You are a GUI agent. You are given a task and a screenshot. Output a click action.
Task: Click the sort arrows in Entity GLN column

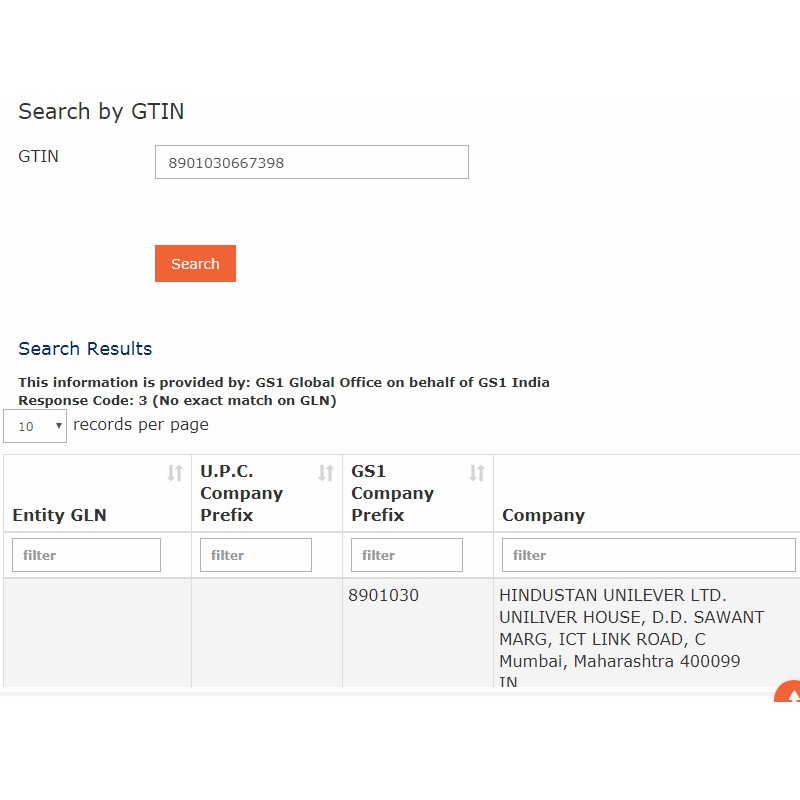[x=175, y=473]
